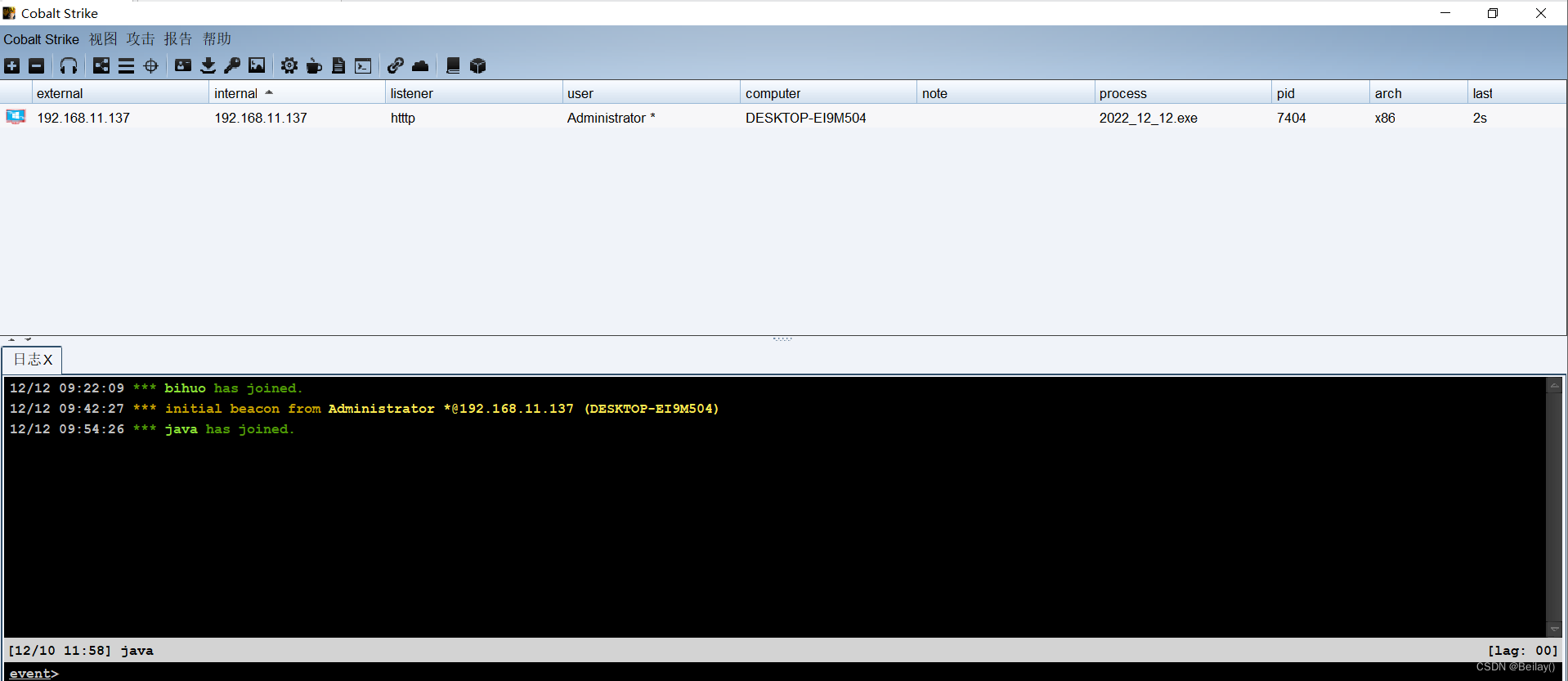The width and height of the screenshot is (1568, 681).
Task: Click the terminal scripted web delivery icon
Action: [363, 66]
